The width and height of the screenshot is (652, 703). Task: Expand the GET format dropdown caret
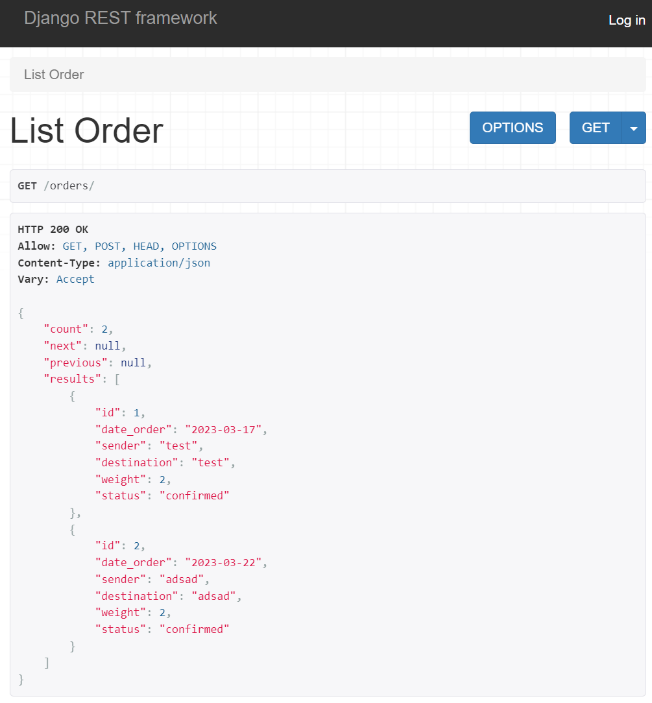633,128
